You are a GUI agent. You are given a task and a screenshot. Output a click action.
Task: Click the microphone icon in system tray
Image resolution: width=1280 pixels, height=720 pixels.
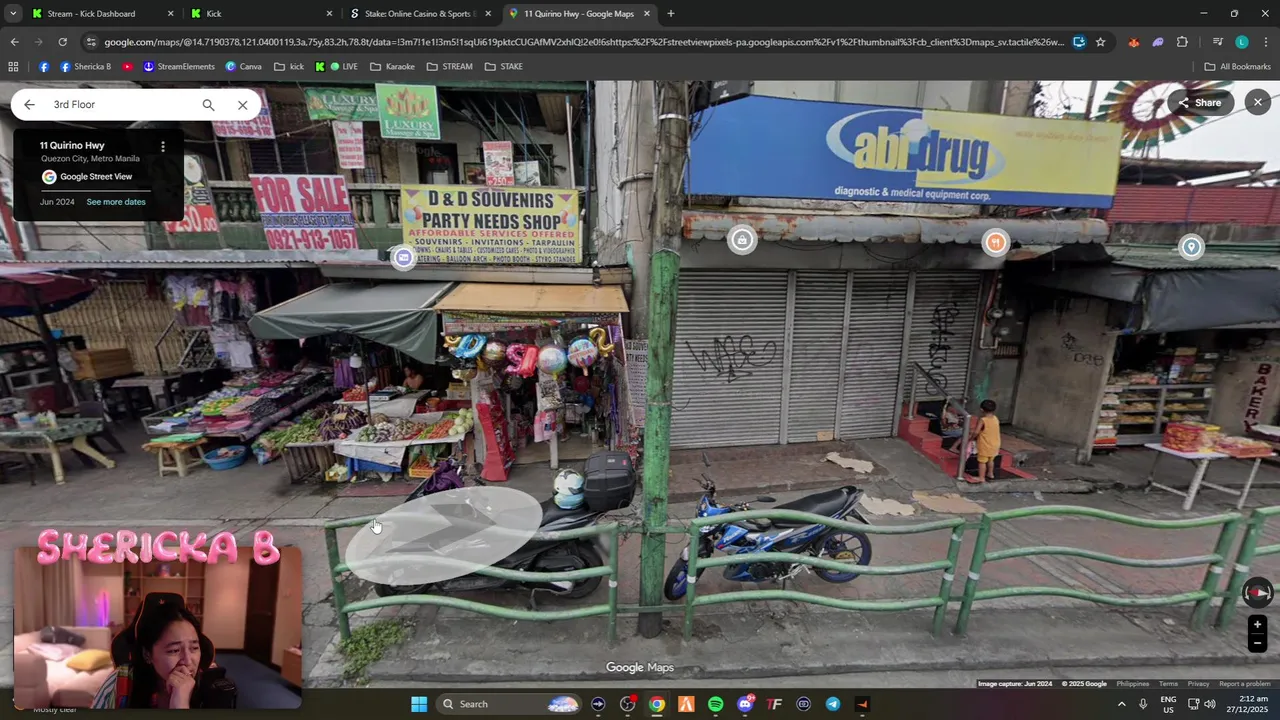pyautogui.click(x=1143, y=704)
